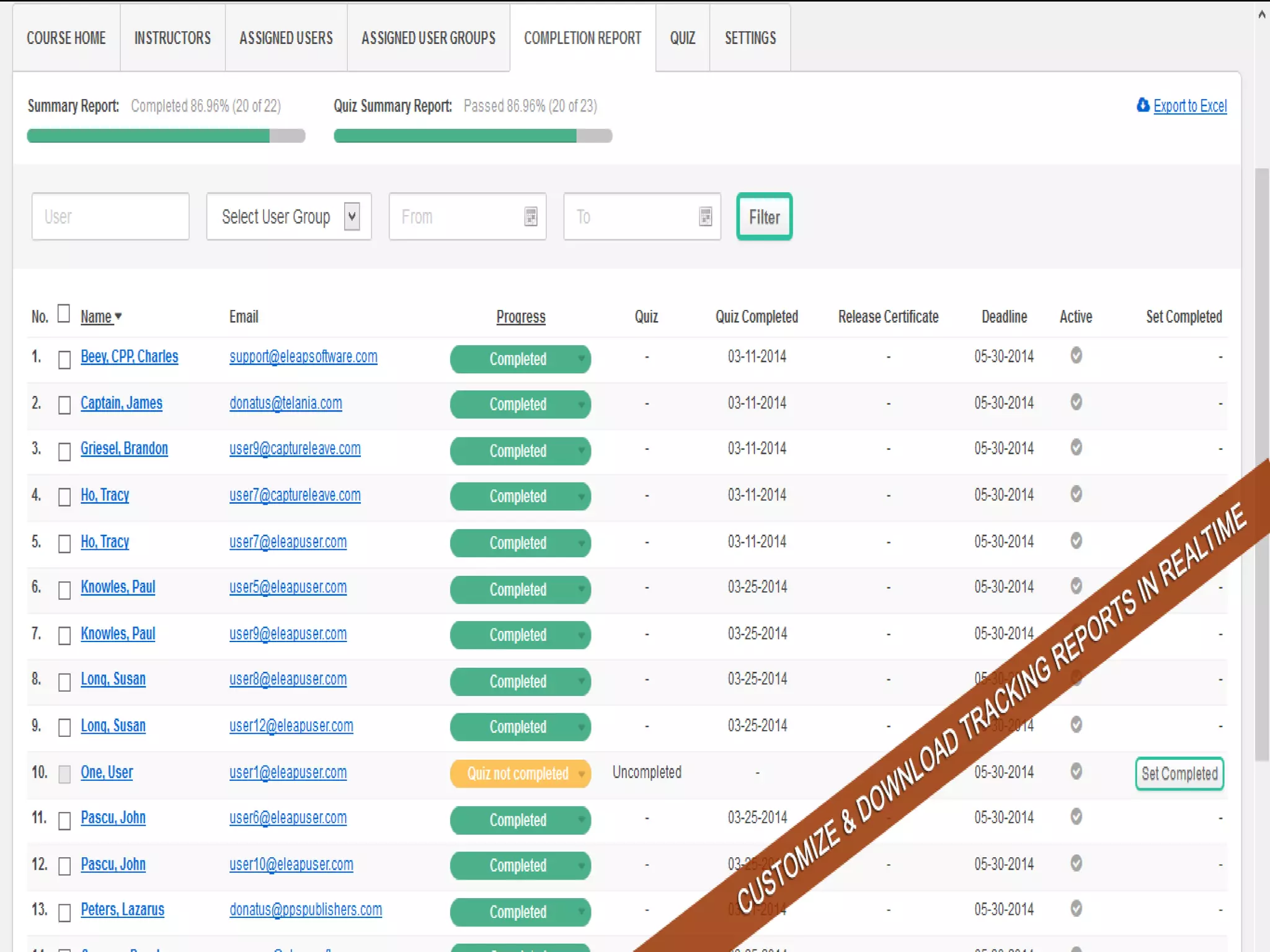The width and height of the screenshot is (1270, 952).
Task: Click active checkmark icon for One, User row
Action: [x=1077, y=772]
